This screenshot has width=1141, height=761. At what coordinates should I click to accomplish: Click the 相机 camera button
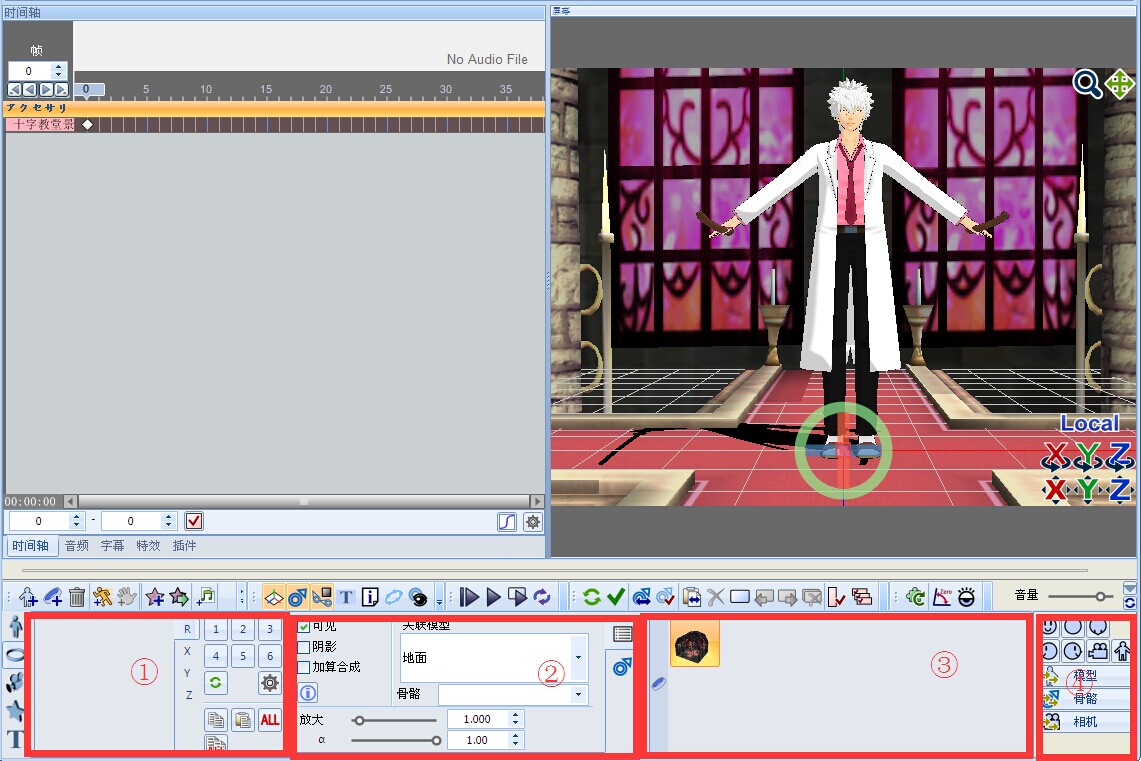(1086, 722)
